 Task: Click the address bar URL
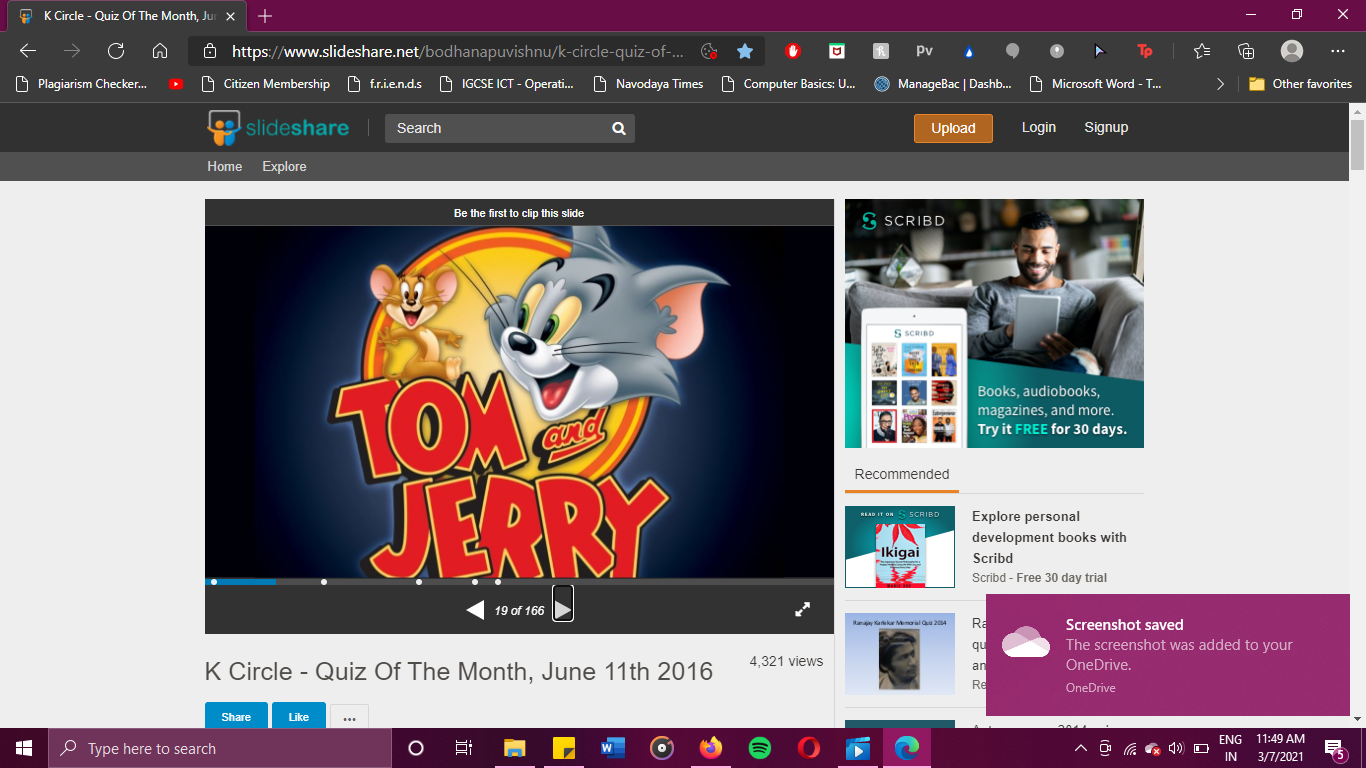point(458,51)
